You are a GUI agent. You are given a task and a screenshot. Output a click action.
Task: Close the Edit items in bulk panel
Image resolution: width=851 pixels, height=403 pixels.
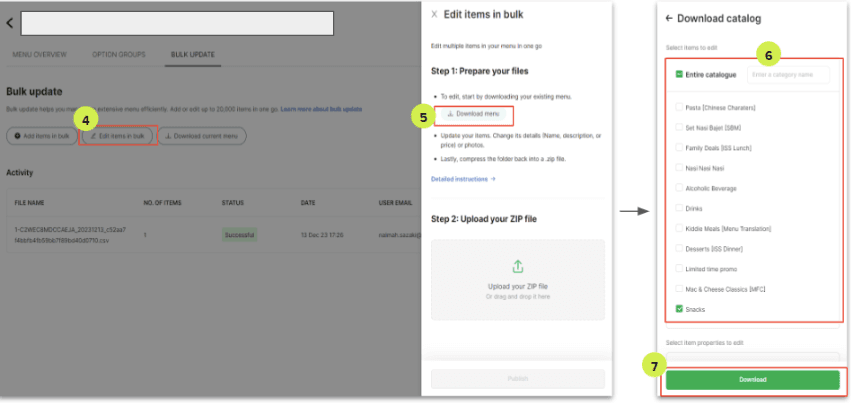(434, 15)
